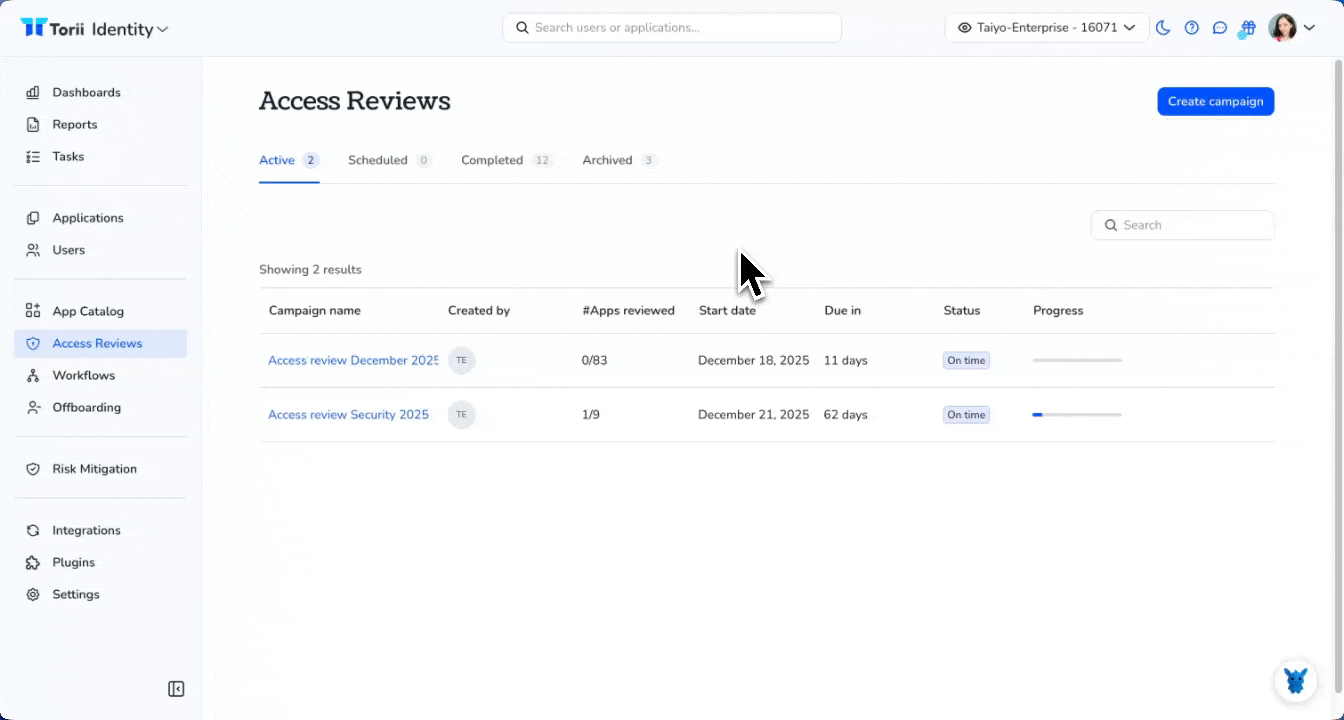
Task: Open the Tasks list icon
Action: point(33,157)
